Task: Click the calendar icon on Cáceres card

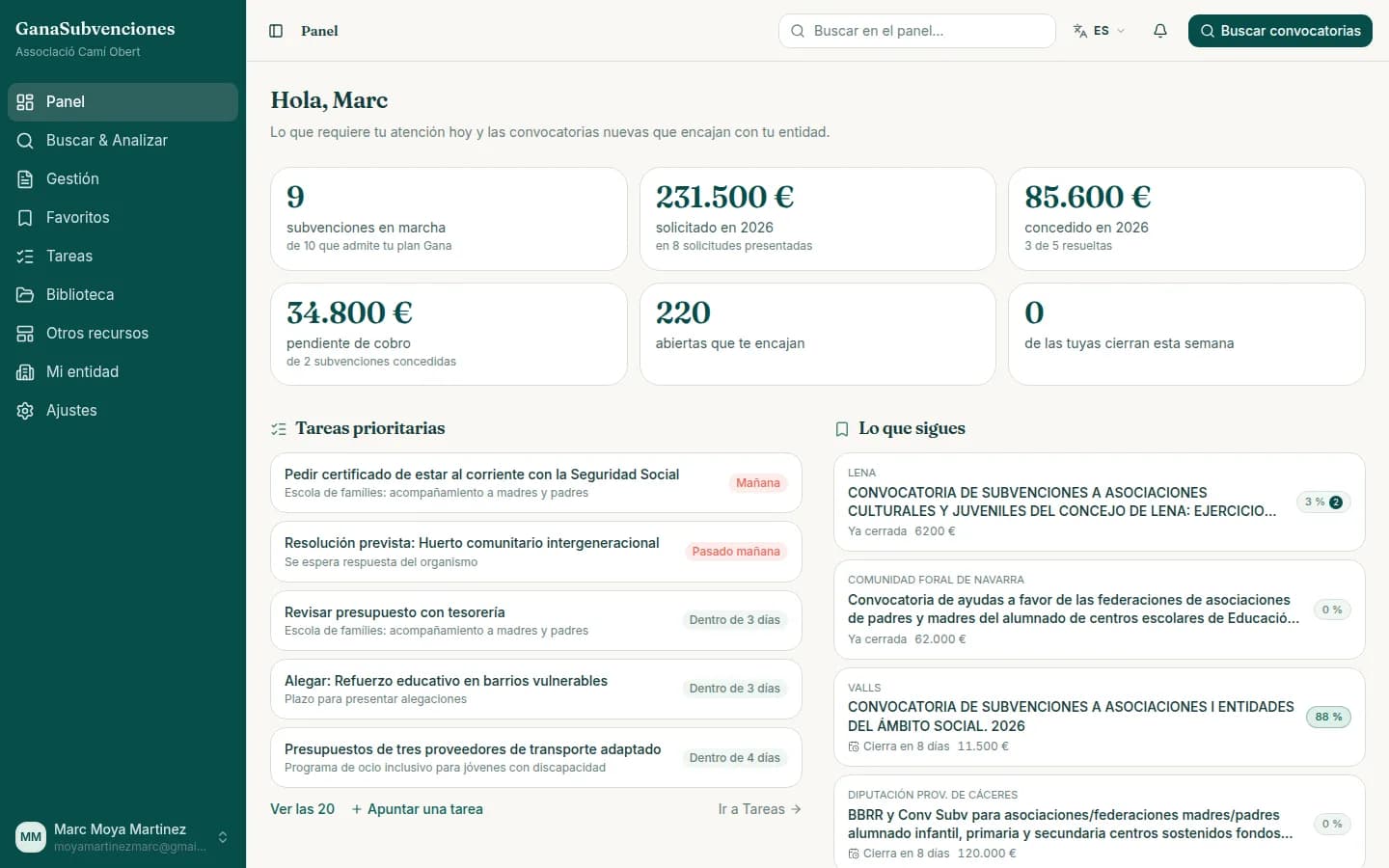Action: coord(854,854)
